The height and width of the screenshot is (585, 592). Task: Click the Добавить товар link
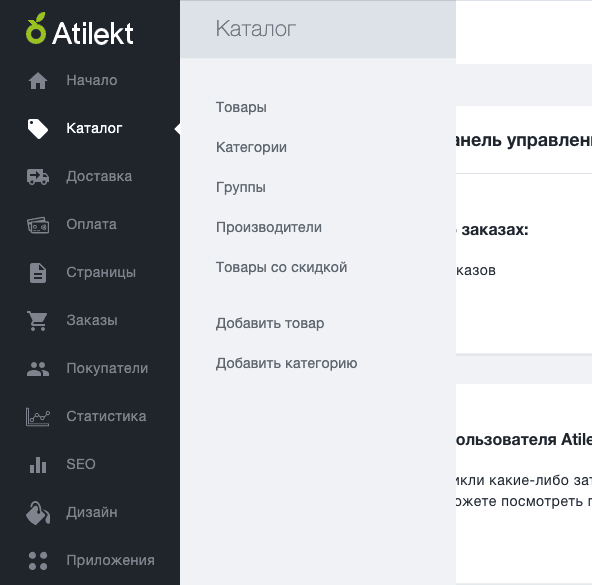[x=270, y=323]
